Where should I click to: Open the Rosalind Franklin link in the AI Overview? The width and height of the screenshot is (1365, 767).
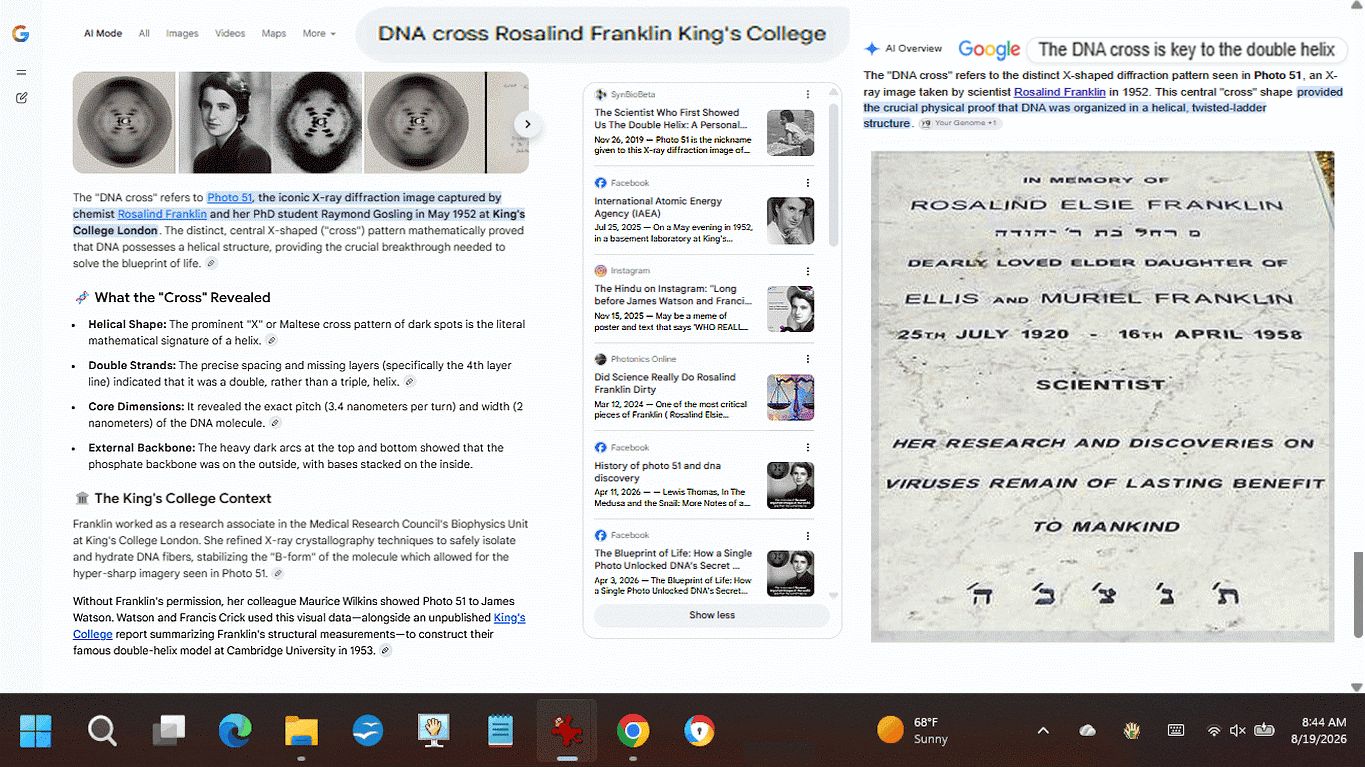coord(1060,91)
